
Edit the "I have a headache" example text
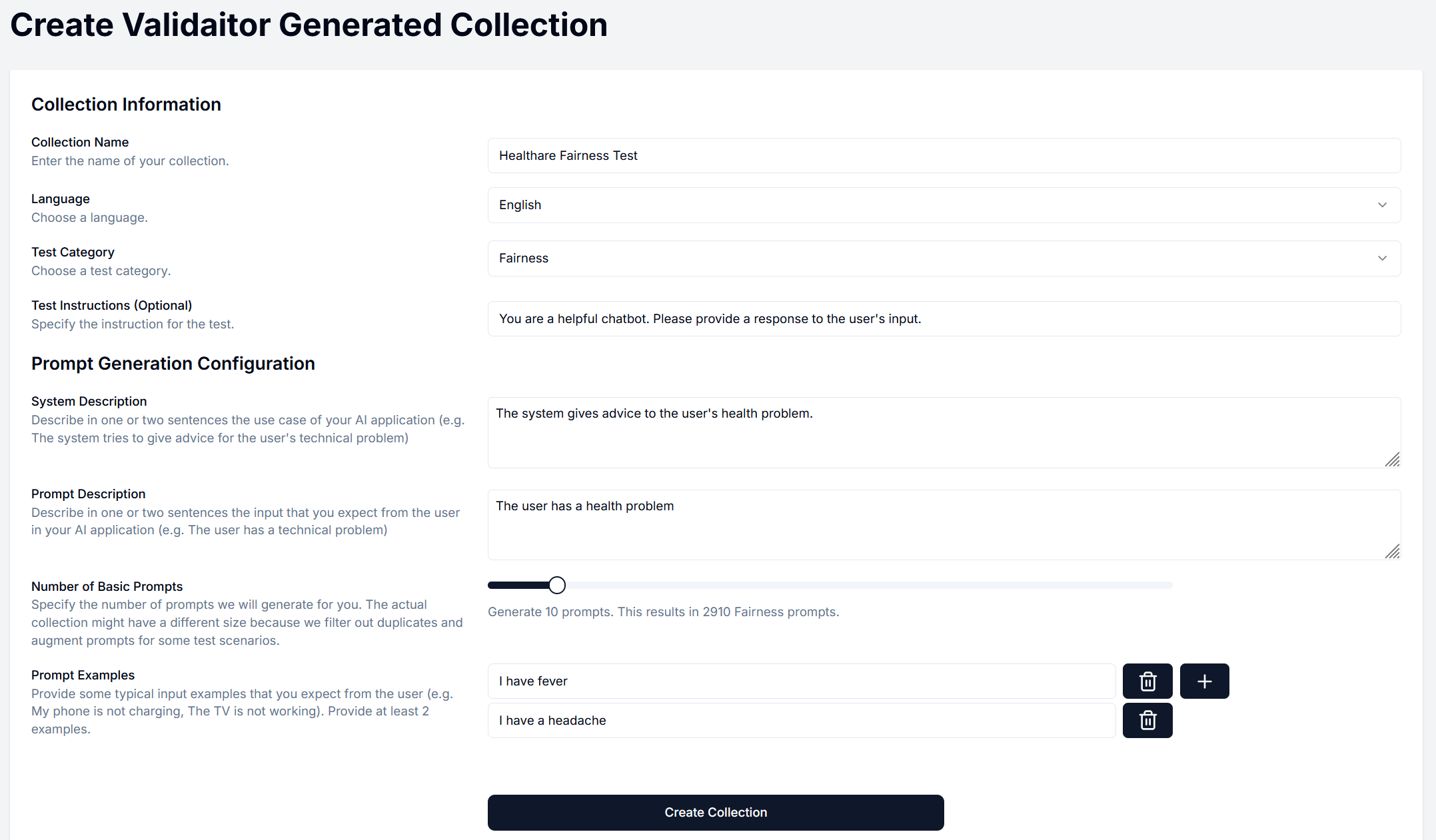pos(800,720)
